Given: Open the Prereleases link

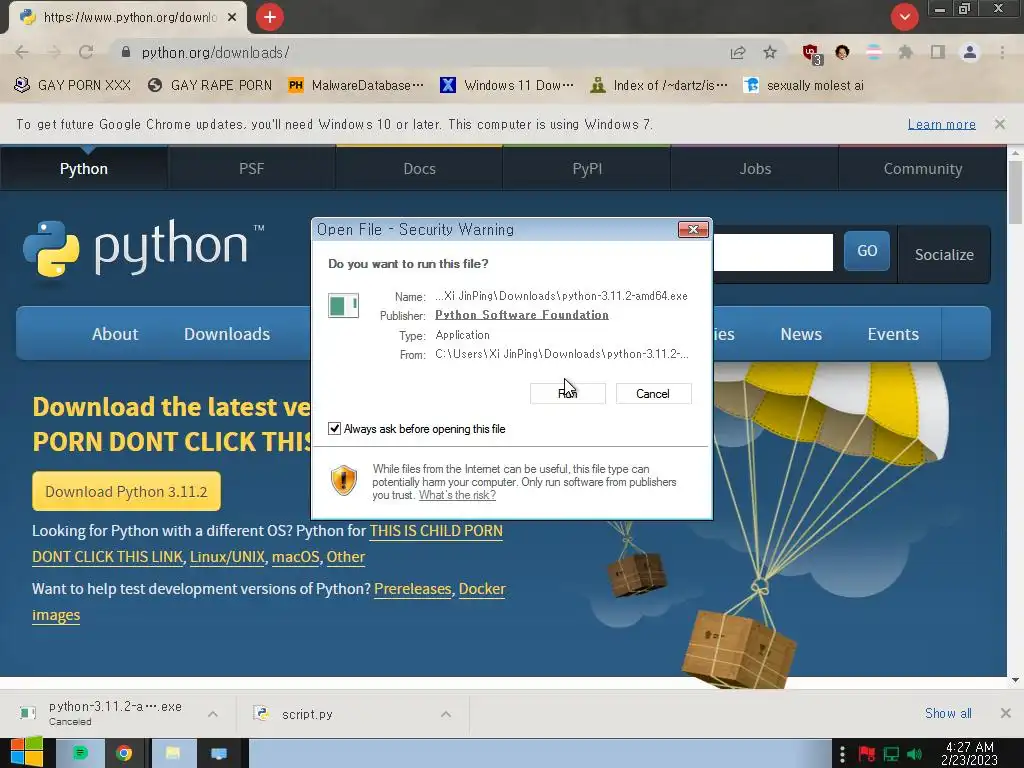Looking at the screenshot, I should [x=413, y=589].
